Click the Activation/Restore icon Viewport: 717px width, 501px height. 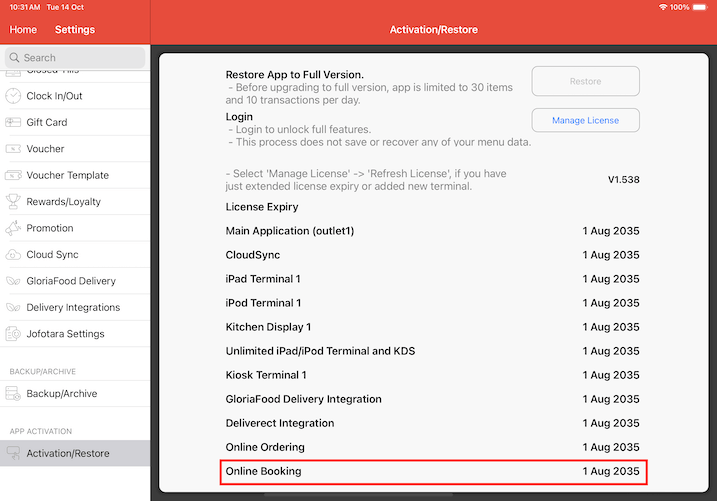[13, 453]
